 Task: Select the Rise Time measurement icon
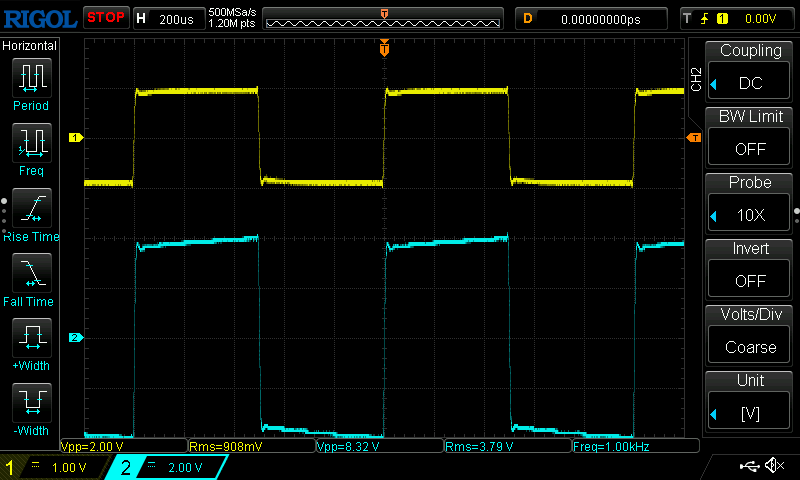click(x=32, y=208)
